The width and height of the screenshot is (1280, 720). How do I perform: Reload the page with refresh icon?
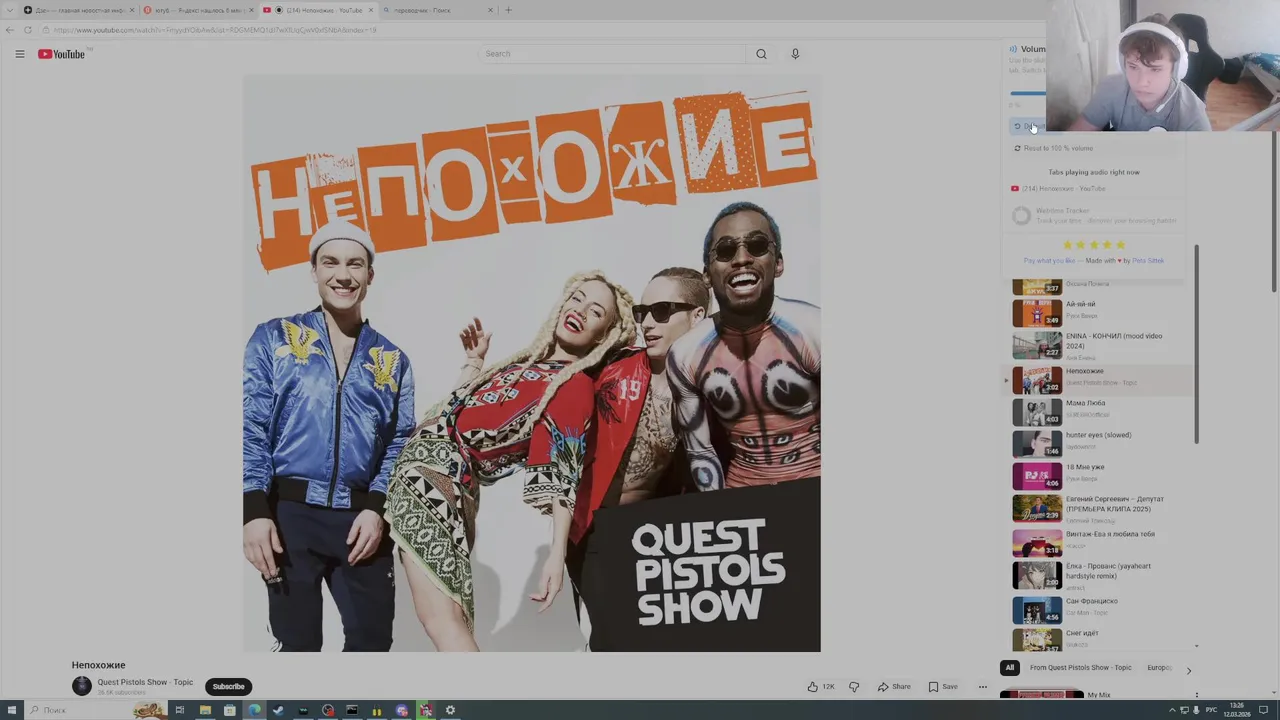point(27,30)
